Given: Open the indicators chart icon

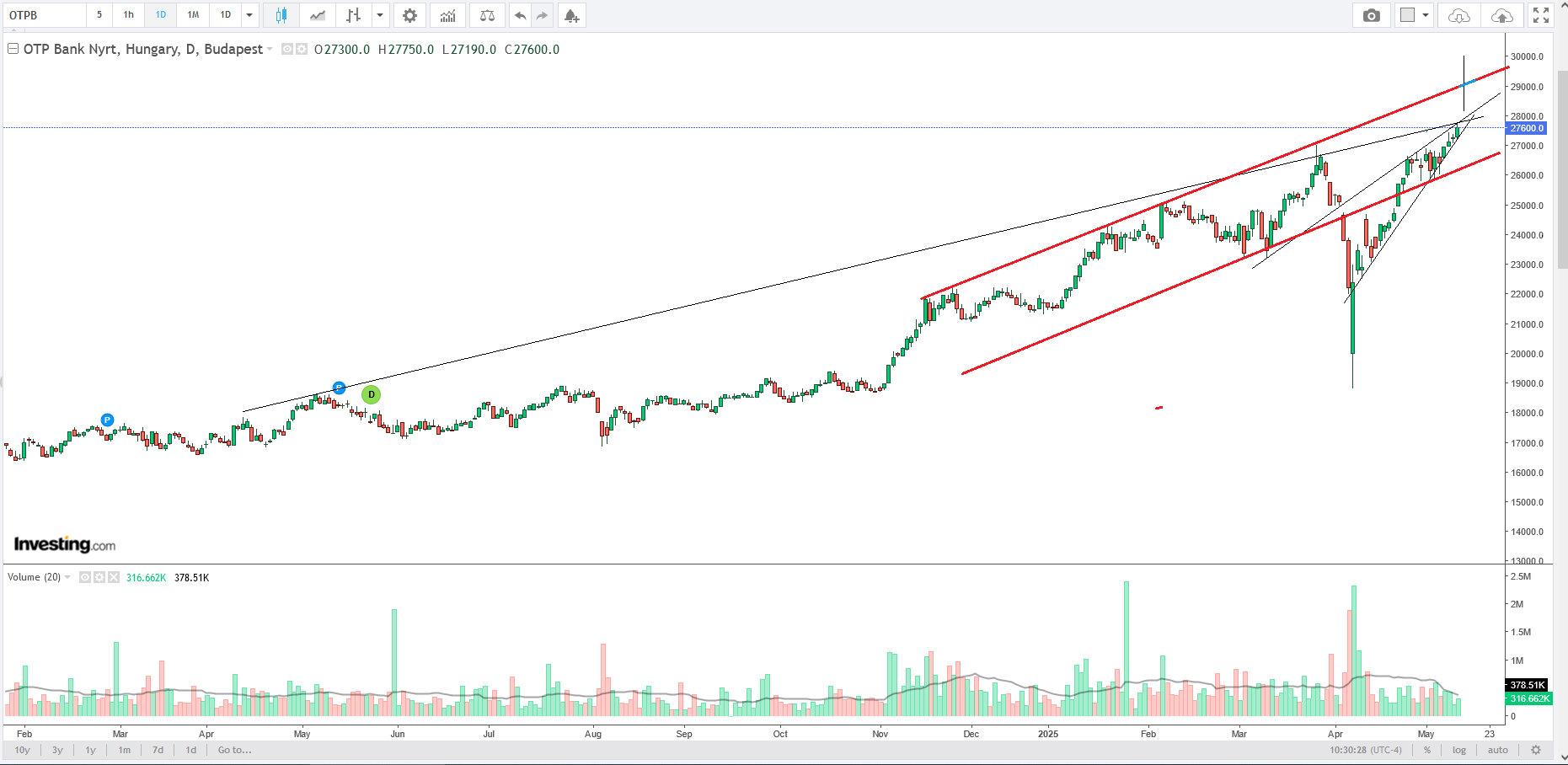Looking at the screenshot, I should pos(447,15).
